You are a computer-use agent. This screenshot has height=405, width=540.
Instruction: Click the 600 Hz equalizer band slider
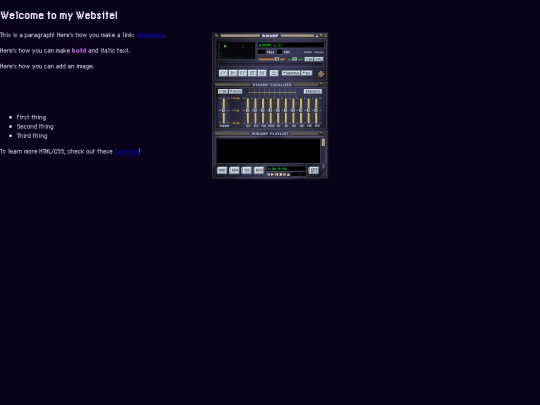(x=270, y=111)
